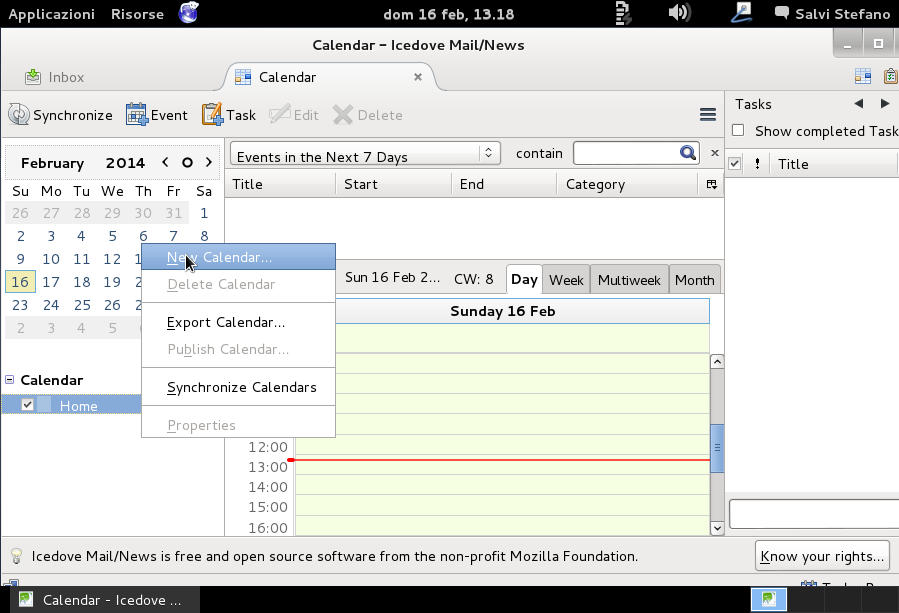Open the Events in the Next 7 Days dropdown
Viewport: 899px width, 613px height.
(x=365, y=156)
